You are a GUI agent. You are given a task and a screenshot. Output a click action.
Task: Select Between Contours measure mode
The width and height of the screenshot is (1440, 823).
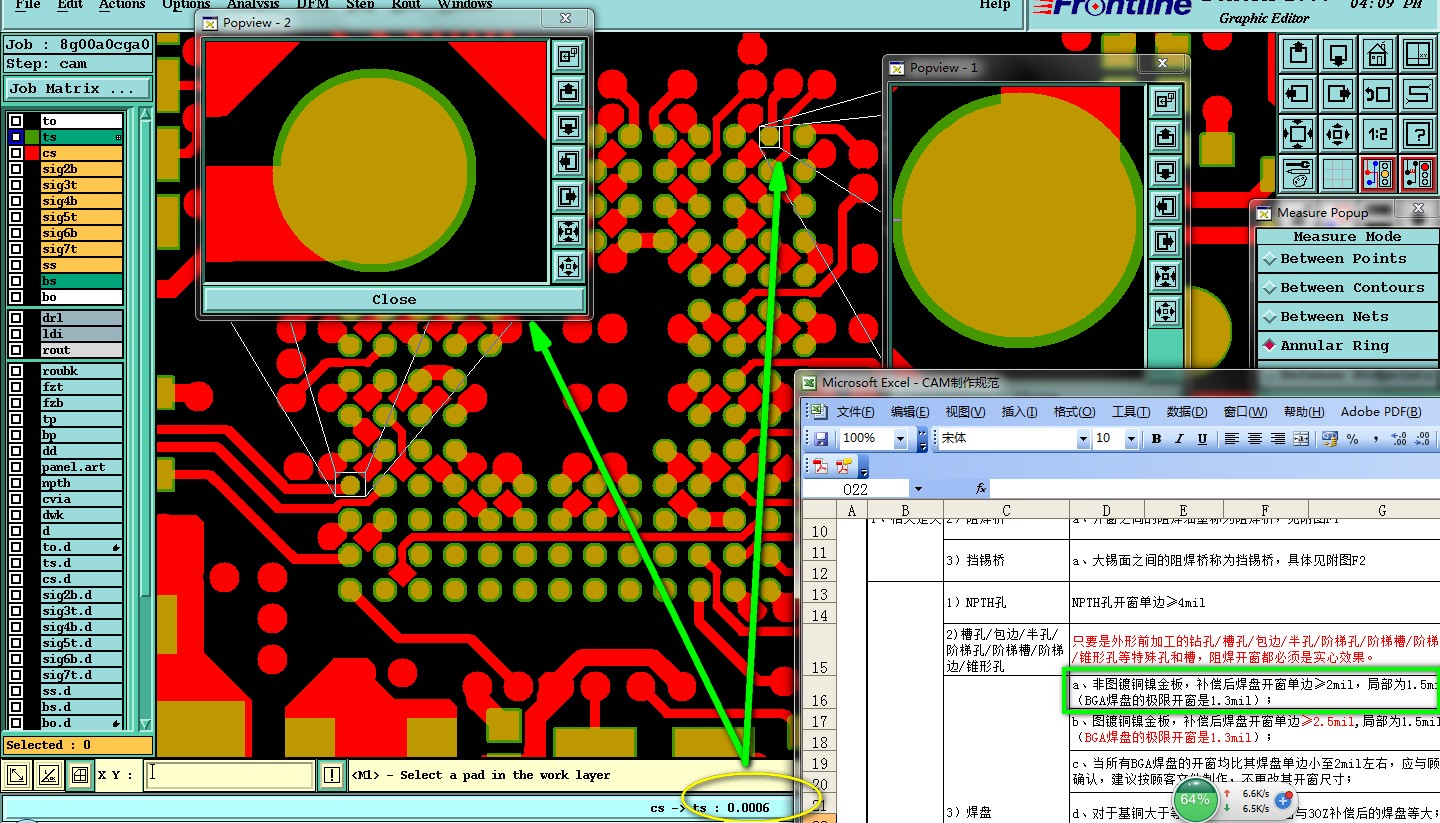point(1346,288)
